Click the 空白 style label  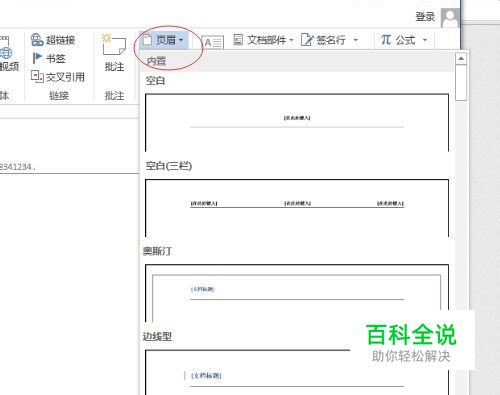point(155,80)
